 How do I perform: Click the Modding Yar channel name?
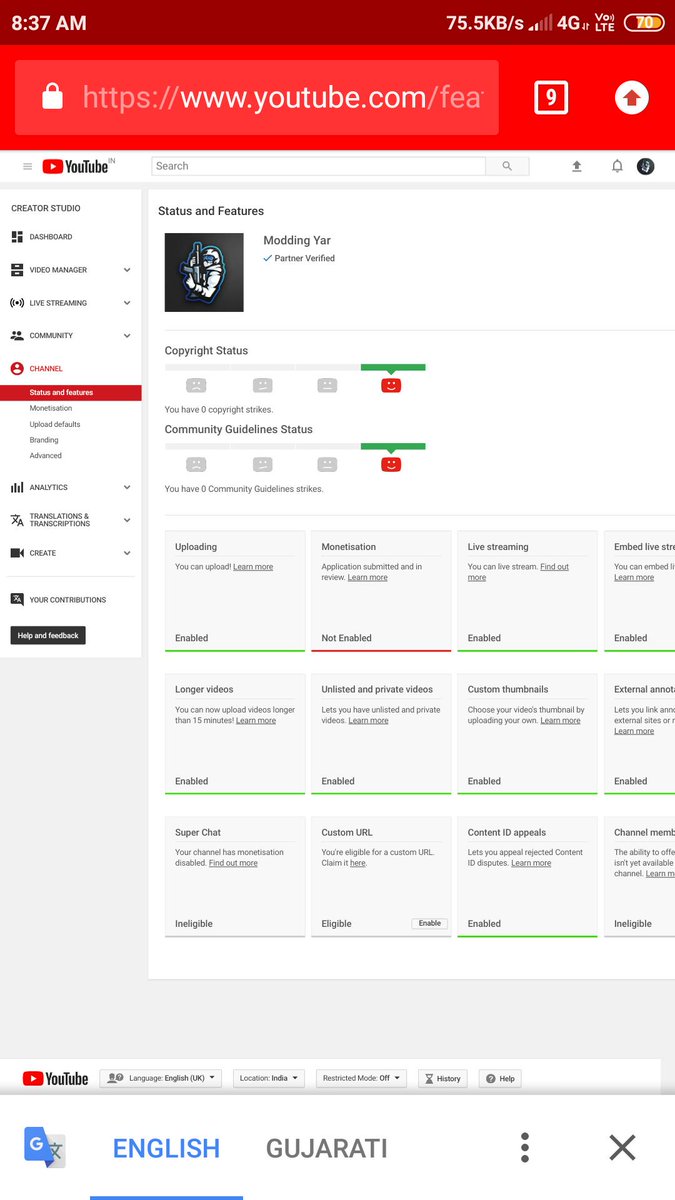pyautogui.click(x=297, y=240)
